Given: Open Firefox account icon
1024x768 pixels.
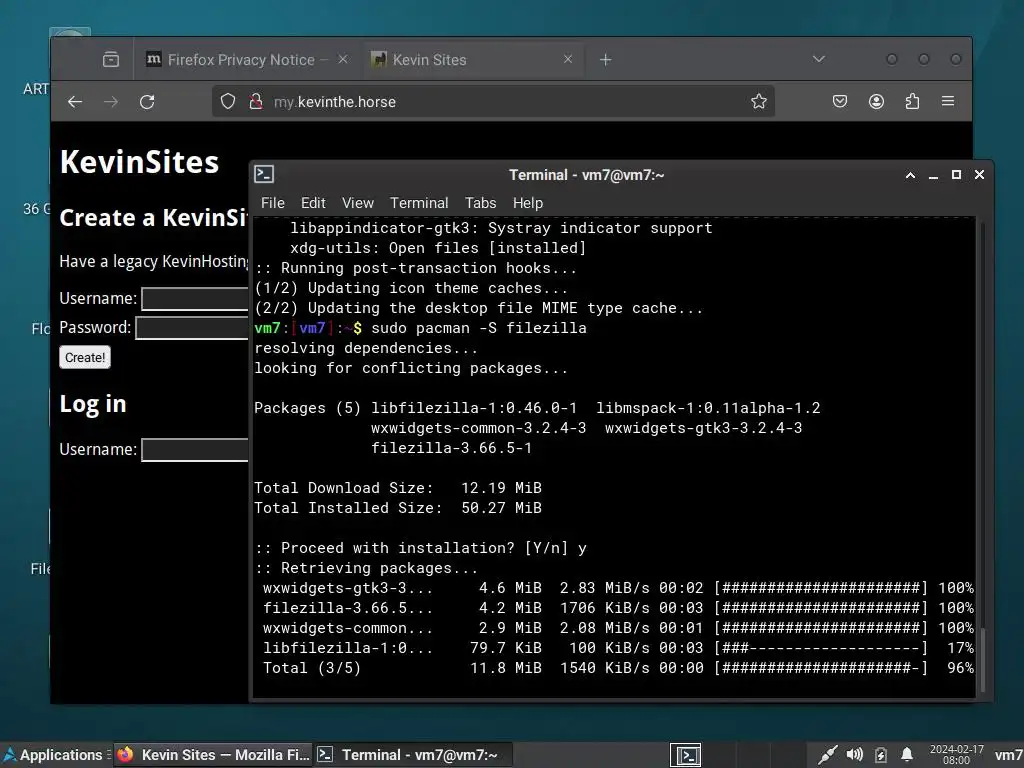Looking at the screenshot, I should click(x=876, y=101).
